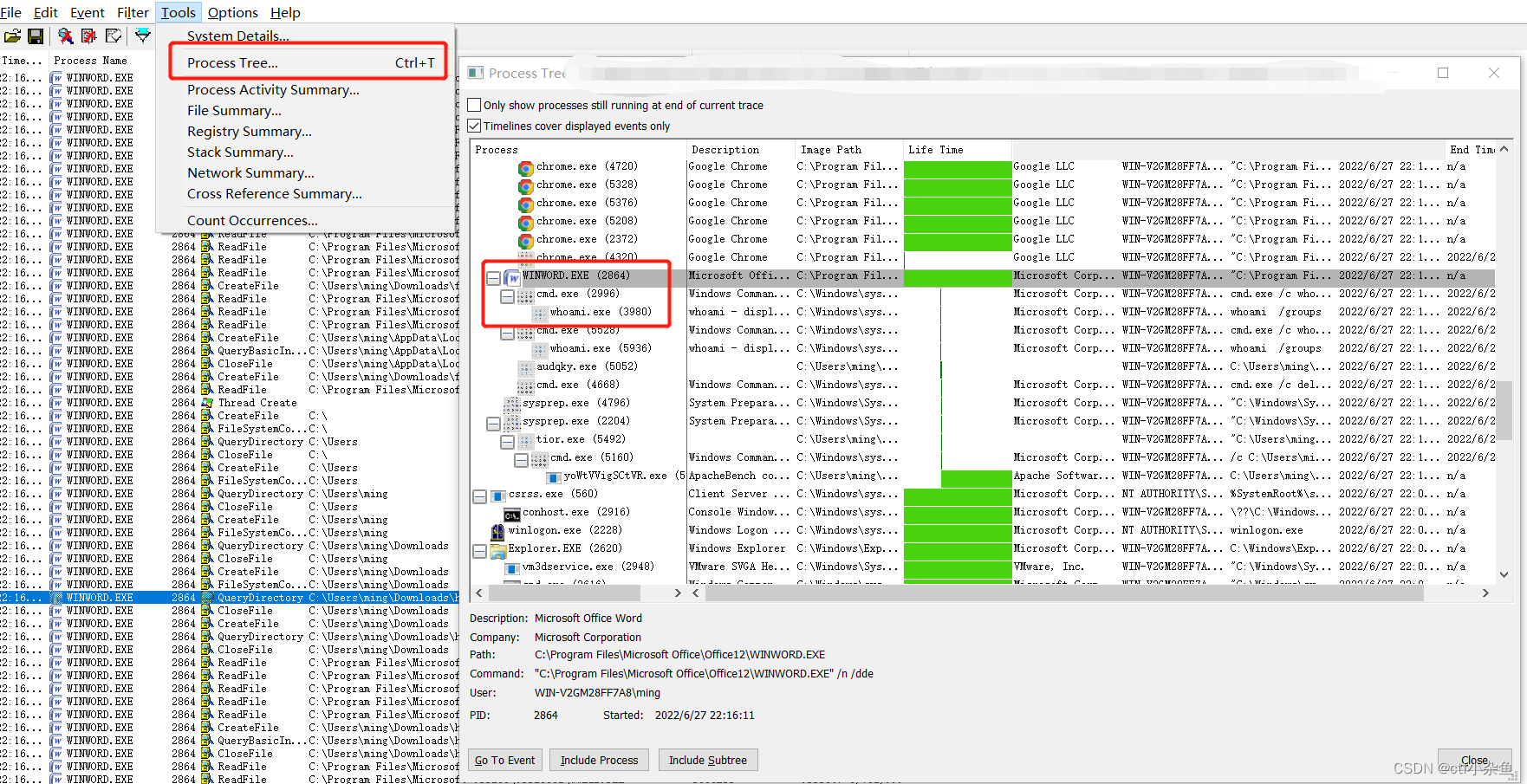The width and height of the screenshot is (1527, 784).
Task: Click the Include Process button
Action: coord(599,760)
